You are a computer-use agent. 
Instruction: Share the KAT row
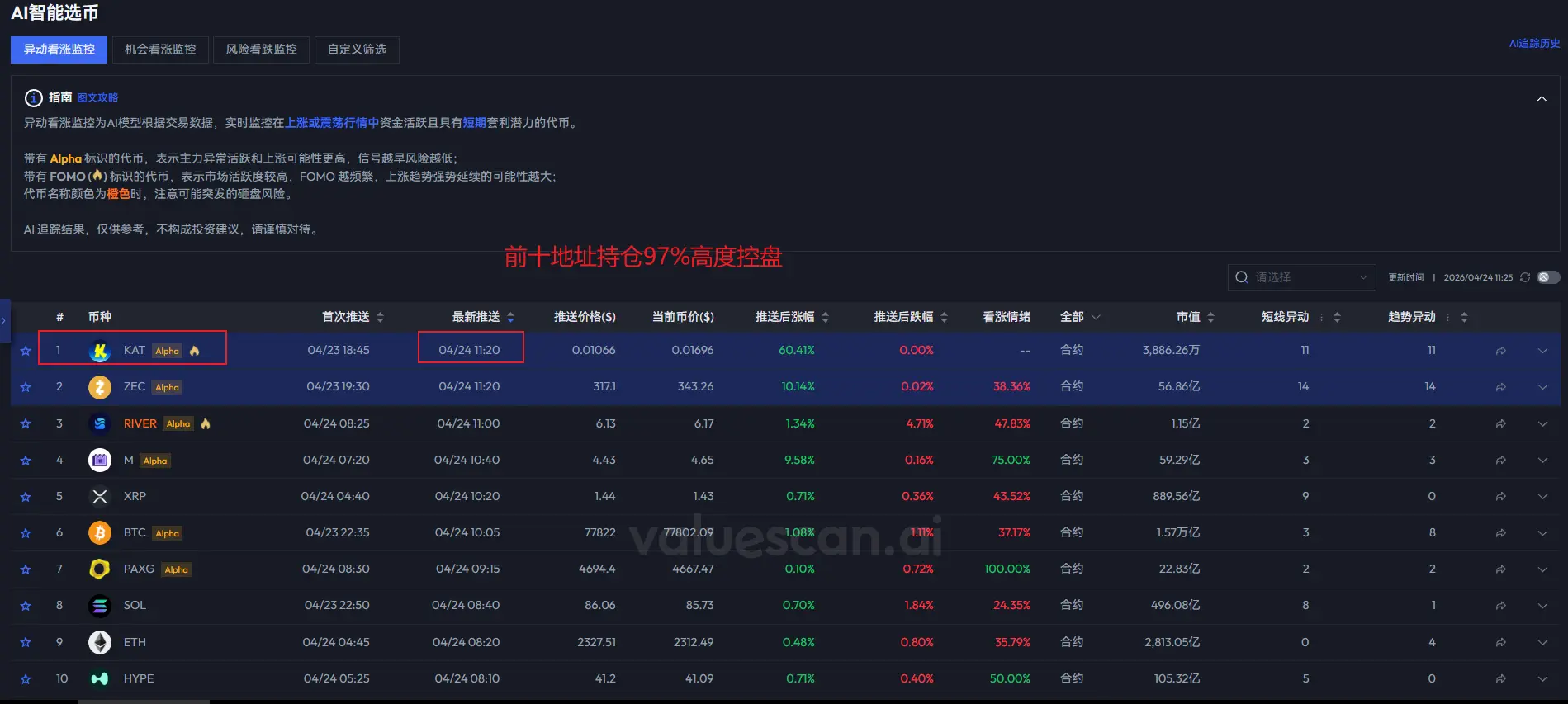pyautogui.click(x=1500, y=351)
